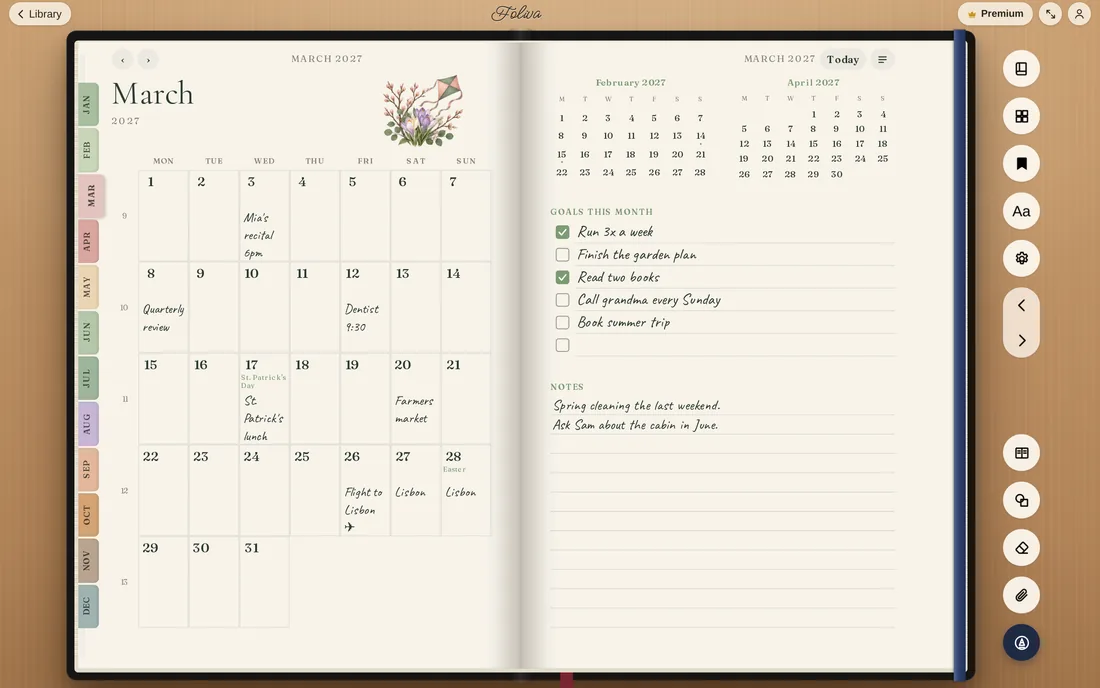The image size is (1100, 688).
Task: Click the fullscreen expand arrows icon
Action: tap(1050, 14)
